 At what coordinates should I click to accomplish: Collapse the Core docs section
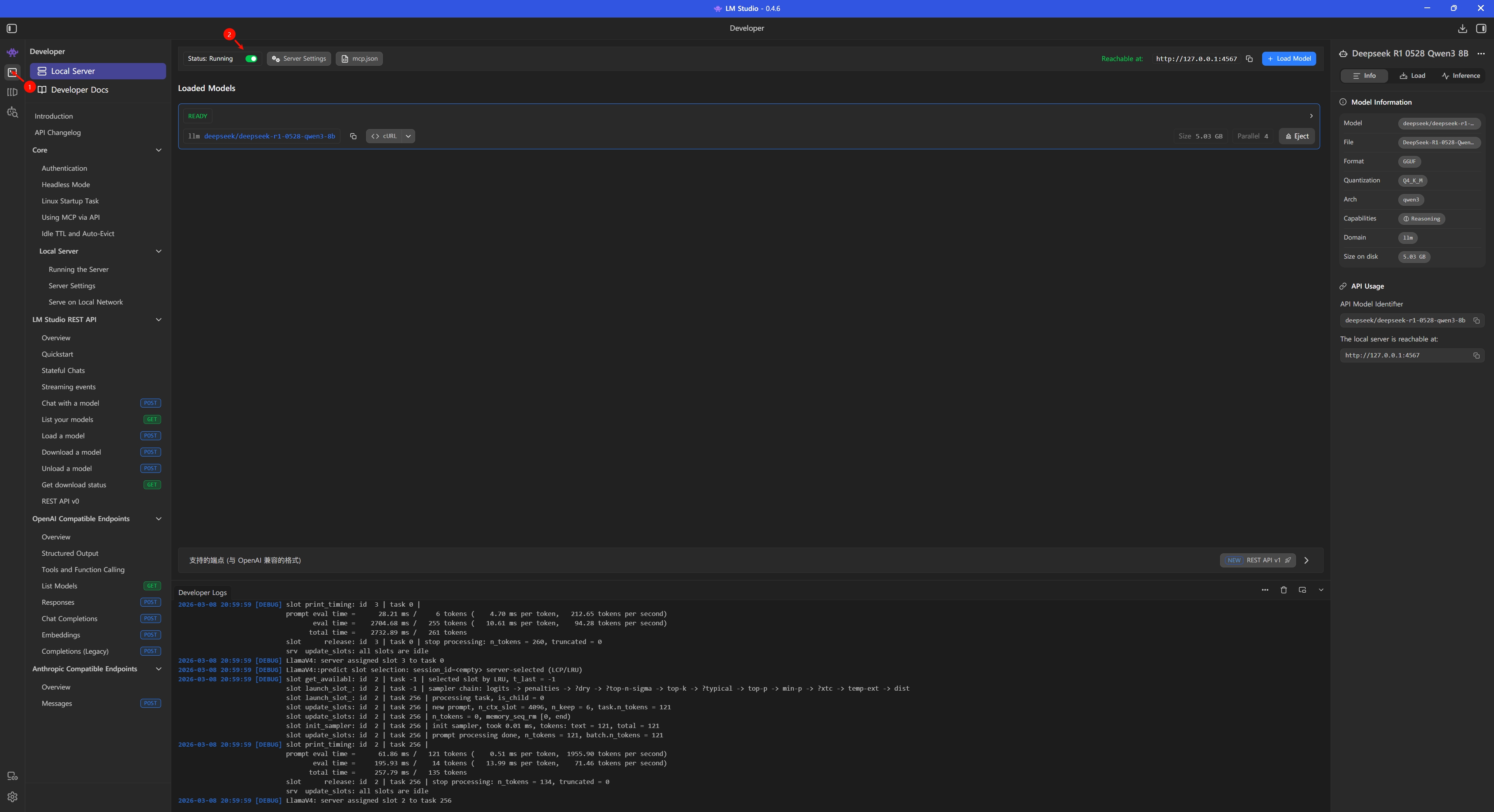(x=158, y=150)
